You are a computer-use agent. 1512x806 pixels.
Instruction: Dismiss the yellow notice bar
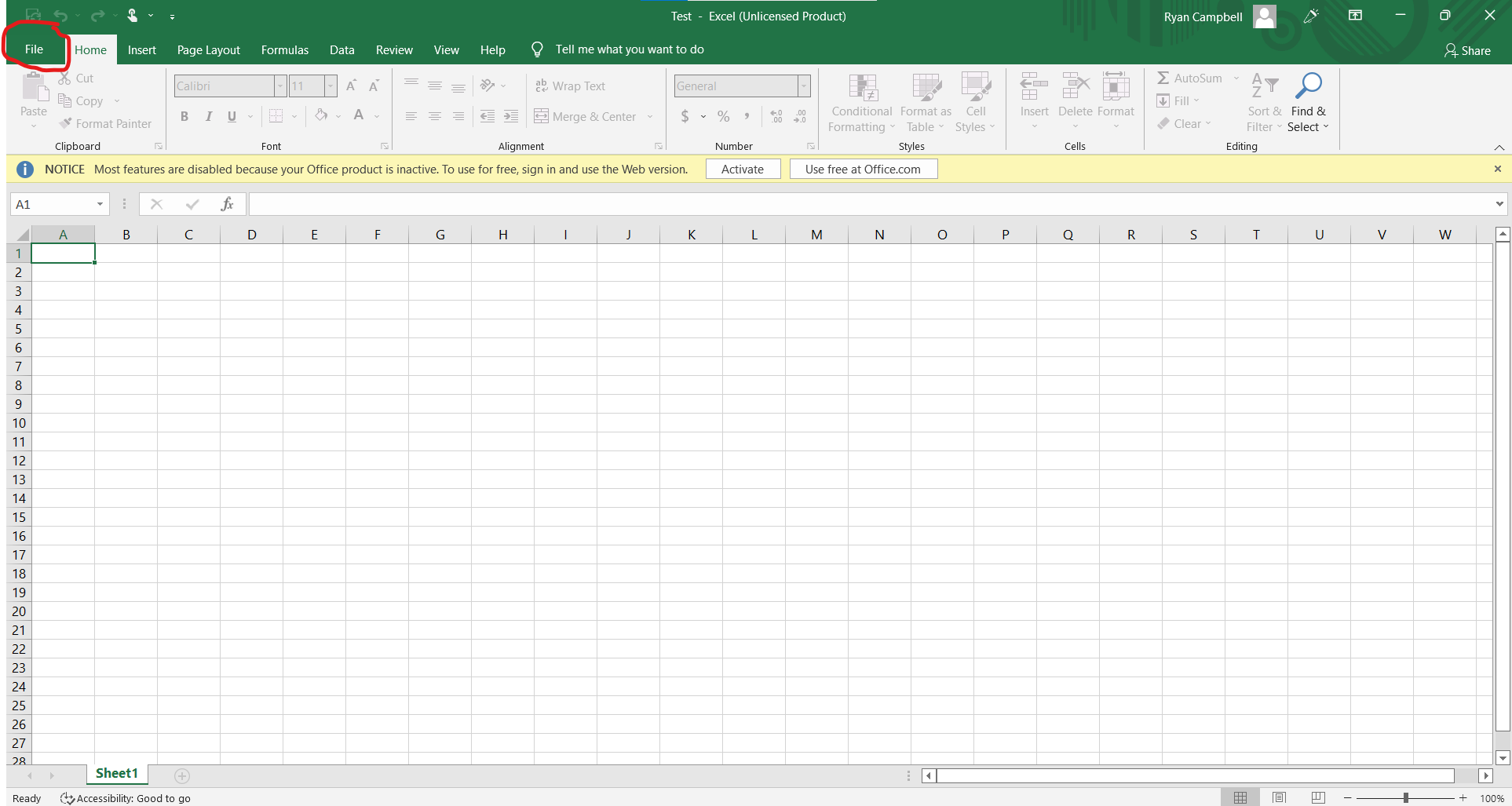1497,169
